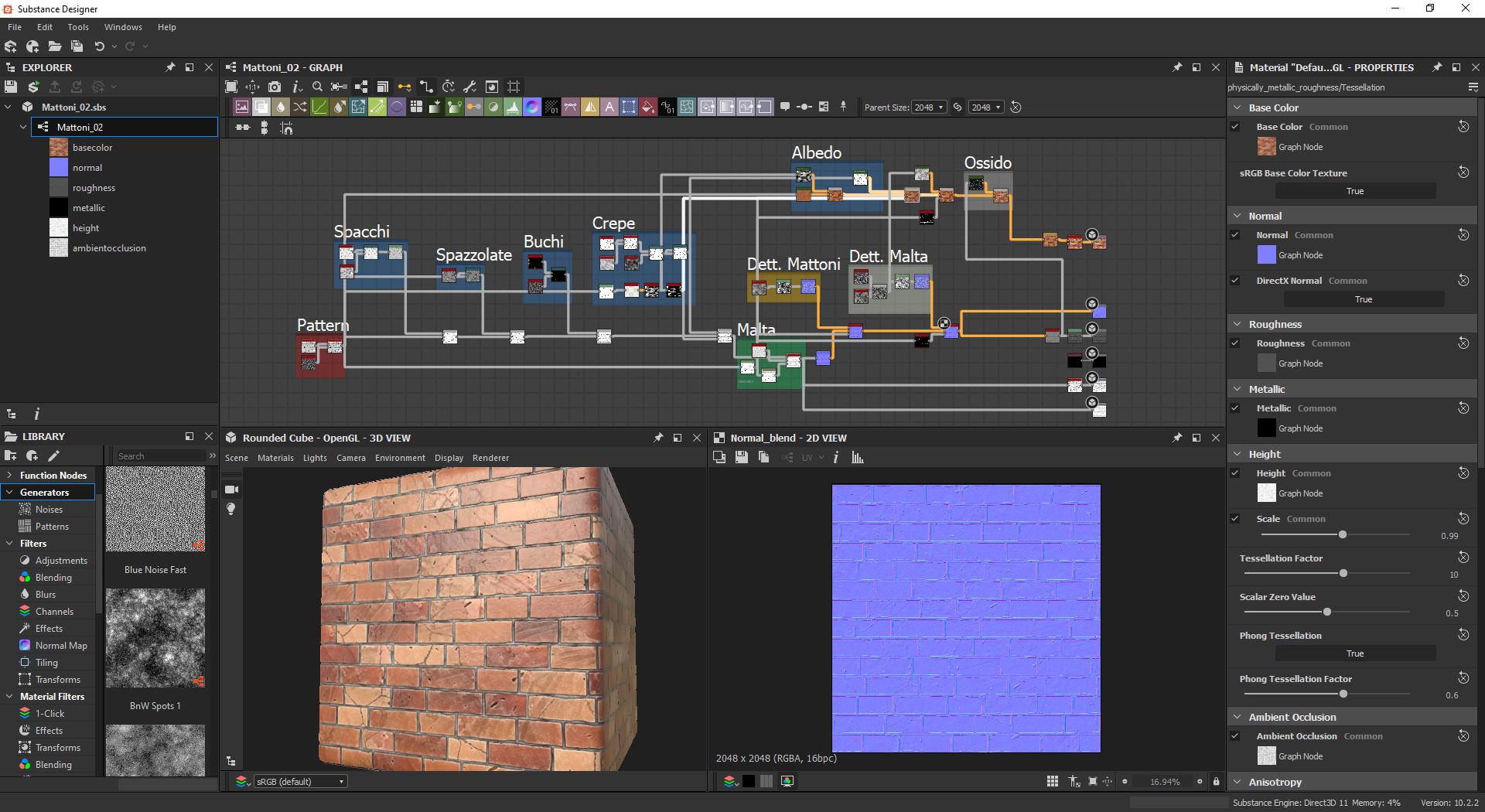The image size is (1485, 812).
Task: Toggle the Phong Tessellation True button
Action: [x=1354, y=653]
